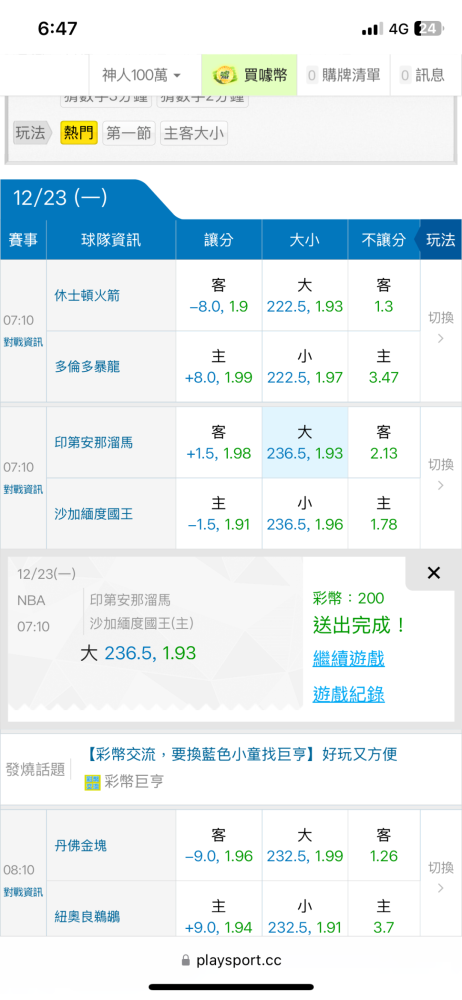Pick 大 222.5 for Rockets game
This screenshot has height=1000, width=462.
tap(305, 296)
